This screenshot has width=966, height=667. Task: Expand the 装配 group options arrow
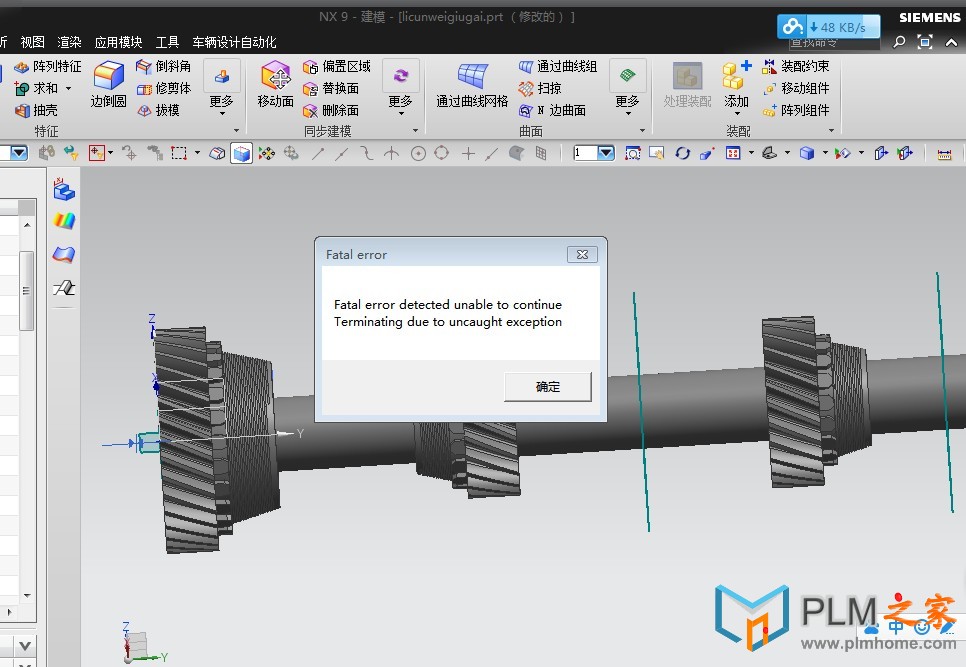click(831, 131)
